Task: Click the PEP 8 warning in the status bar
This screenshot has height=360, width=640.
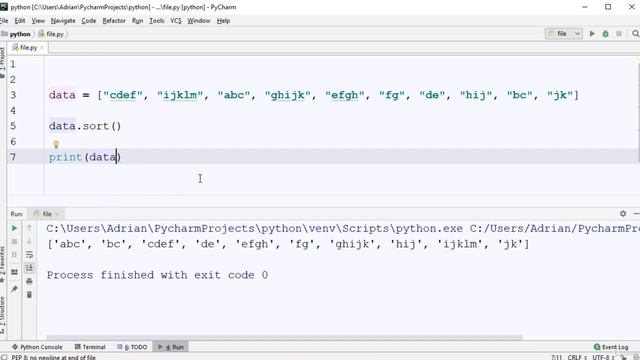Action: (53, 357)
